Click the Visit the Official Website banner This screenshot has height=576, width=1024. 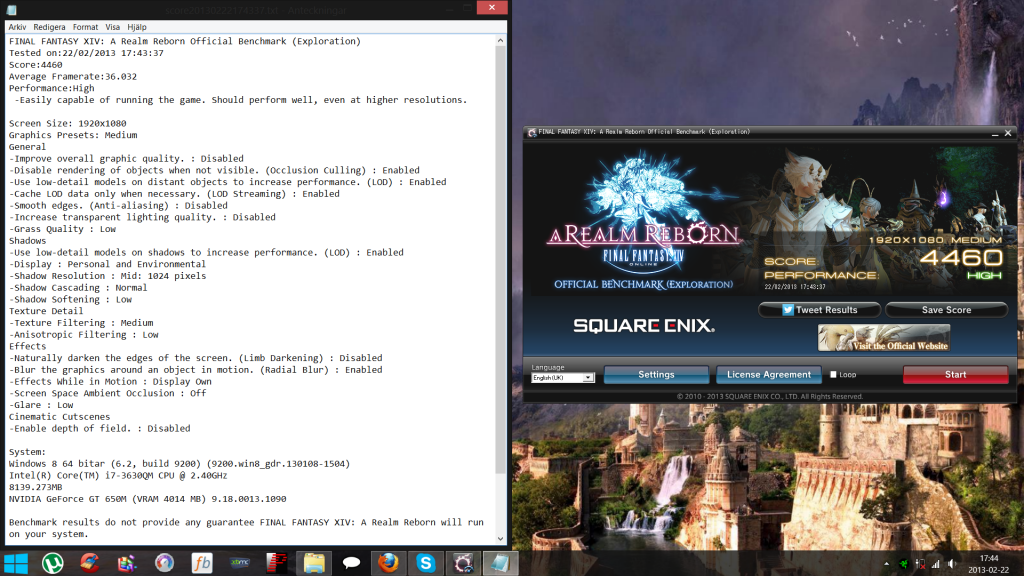coord(883,338)
